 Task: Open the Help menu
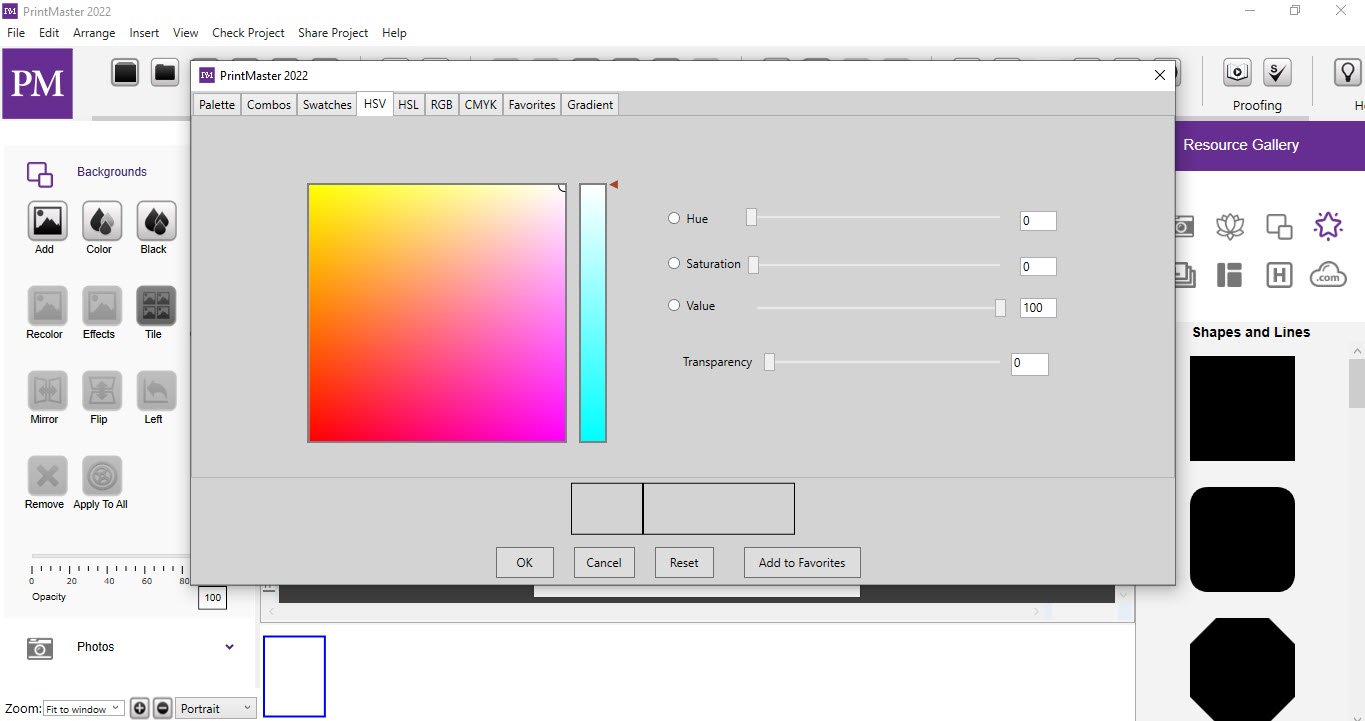(x=395, y=33)
